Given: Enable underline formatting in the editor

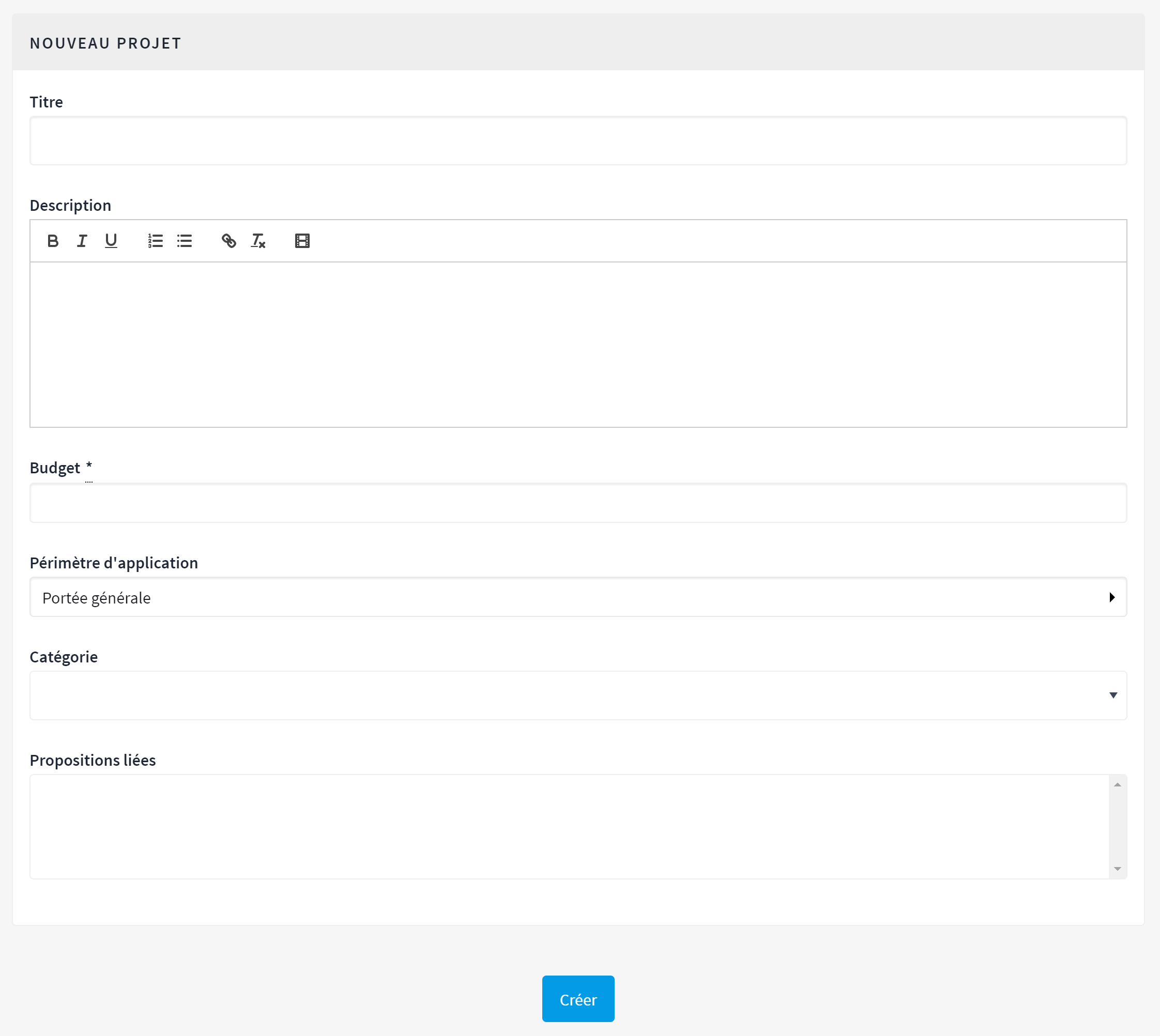Looking at the screenshot, I should [x=111, y=241].
